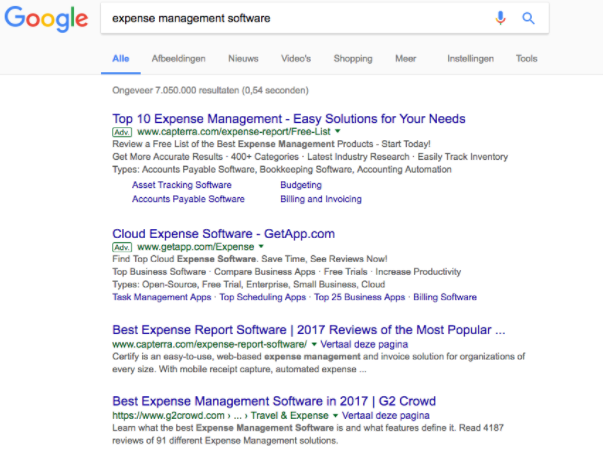Viewport: 603px width, 454px height.
Task: Click the www.capterra.com/expense-report/Free-List URL
Action: 233,132
